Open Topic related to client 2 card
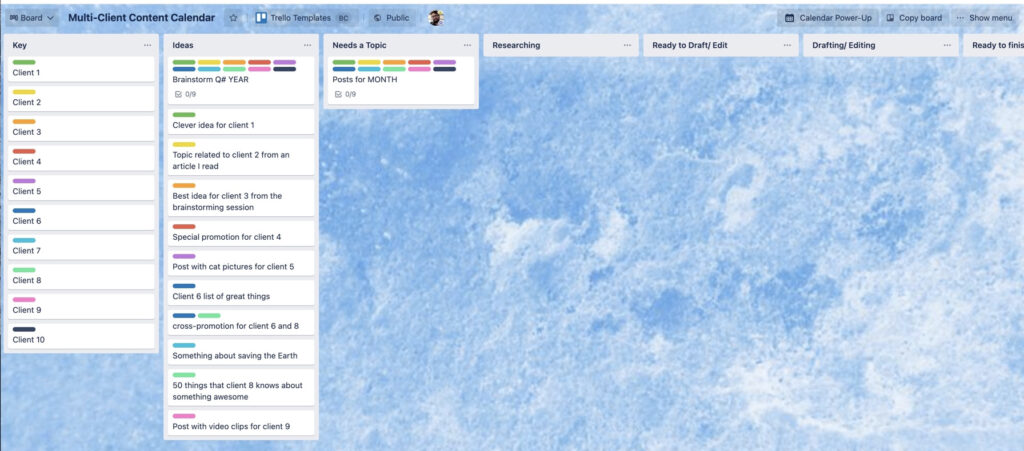The height and width of the screenshot is (451, 1024). coord(241,157)
